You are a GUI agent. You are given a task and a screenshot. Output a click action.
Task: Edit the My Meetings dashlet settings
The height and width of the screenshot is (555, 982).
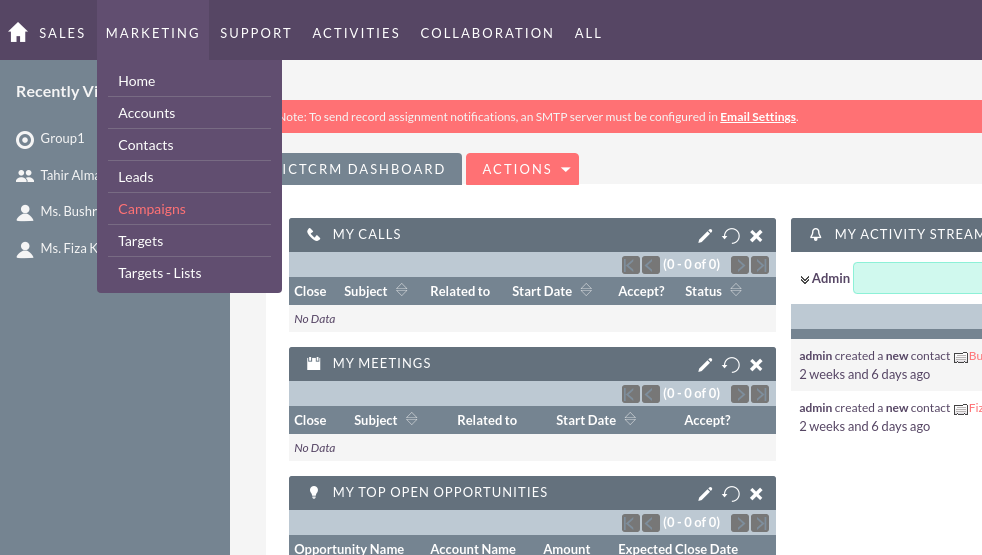pyautogui.click(x=705, y=365)
